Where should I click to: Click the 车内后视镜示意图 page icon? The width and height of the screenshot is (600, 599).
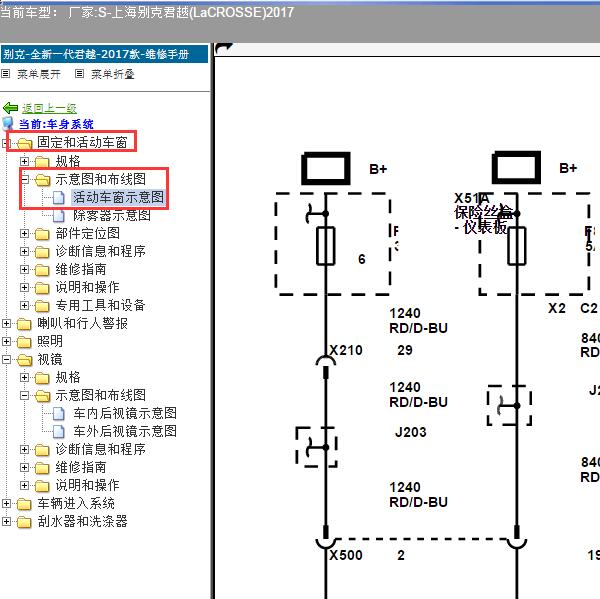59,413
